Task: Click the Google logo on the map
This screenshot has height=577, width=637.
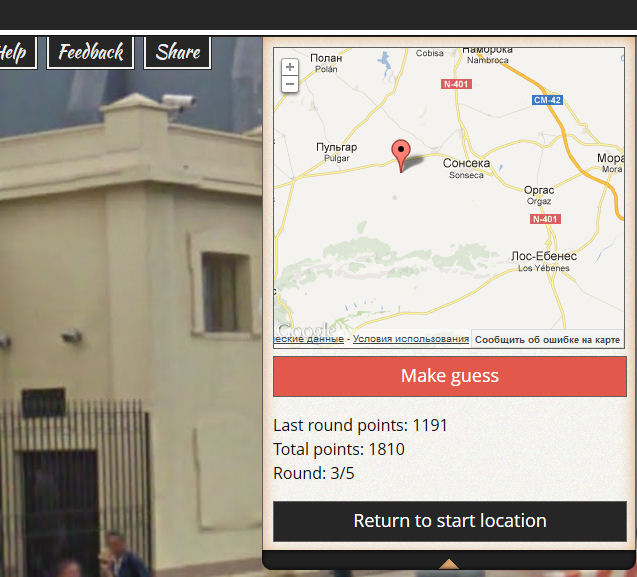Action: [x=307, y=329]
